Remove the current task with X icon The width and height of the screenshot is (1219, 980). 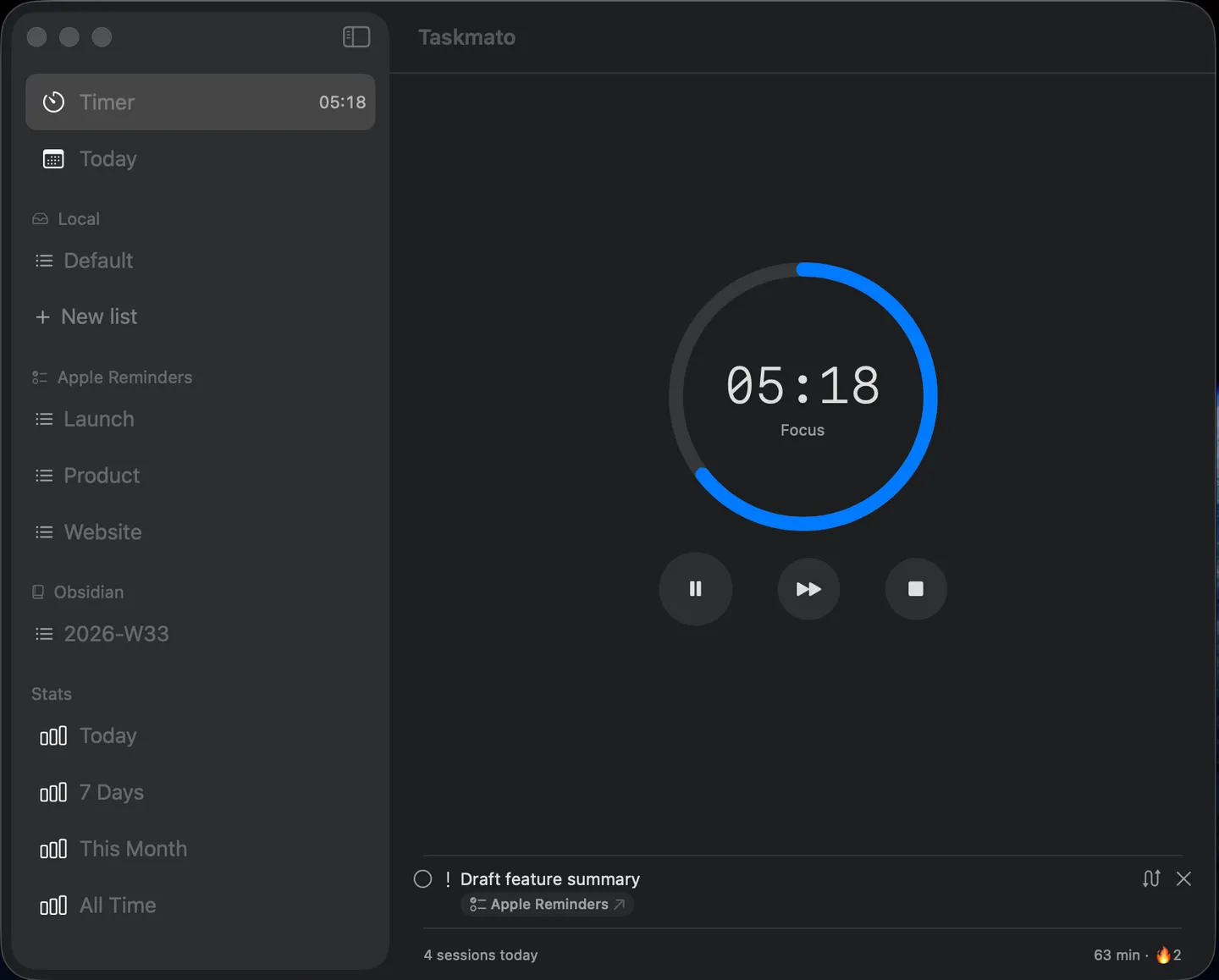click(1183, 878)
